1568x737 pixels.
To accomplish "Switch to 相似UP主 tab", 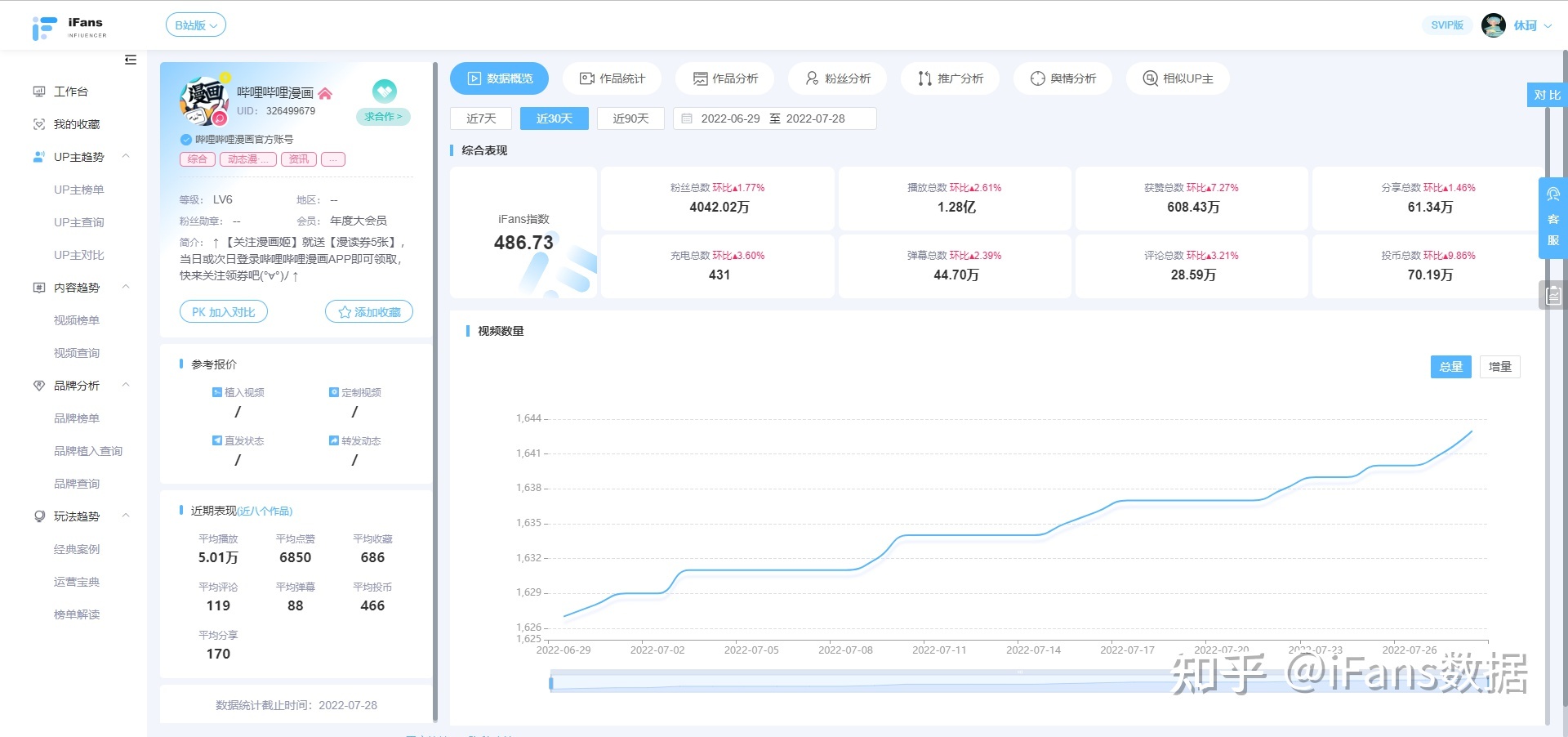I will click(x=1178, y=78).
